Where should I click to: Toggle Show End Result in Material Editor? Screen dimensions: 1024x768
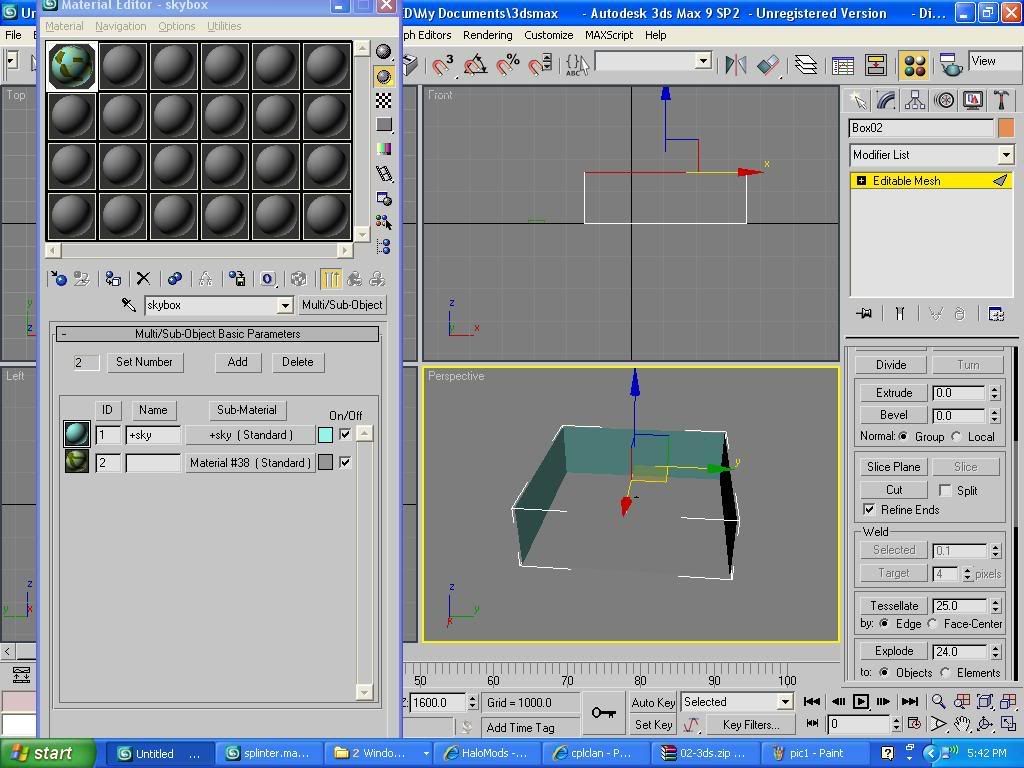coord(330,280)
